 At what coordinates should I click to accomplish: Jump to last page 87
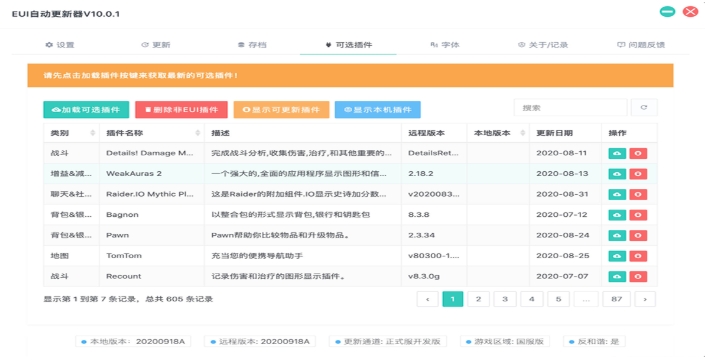[x=617, y=299]
